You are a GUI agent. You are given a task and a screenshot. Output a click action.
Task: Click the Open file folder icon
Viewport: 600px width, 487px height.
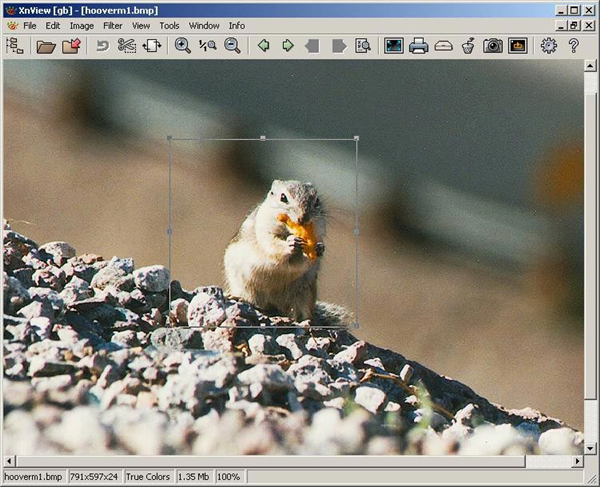[x=46, y=45]
